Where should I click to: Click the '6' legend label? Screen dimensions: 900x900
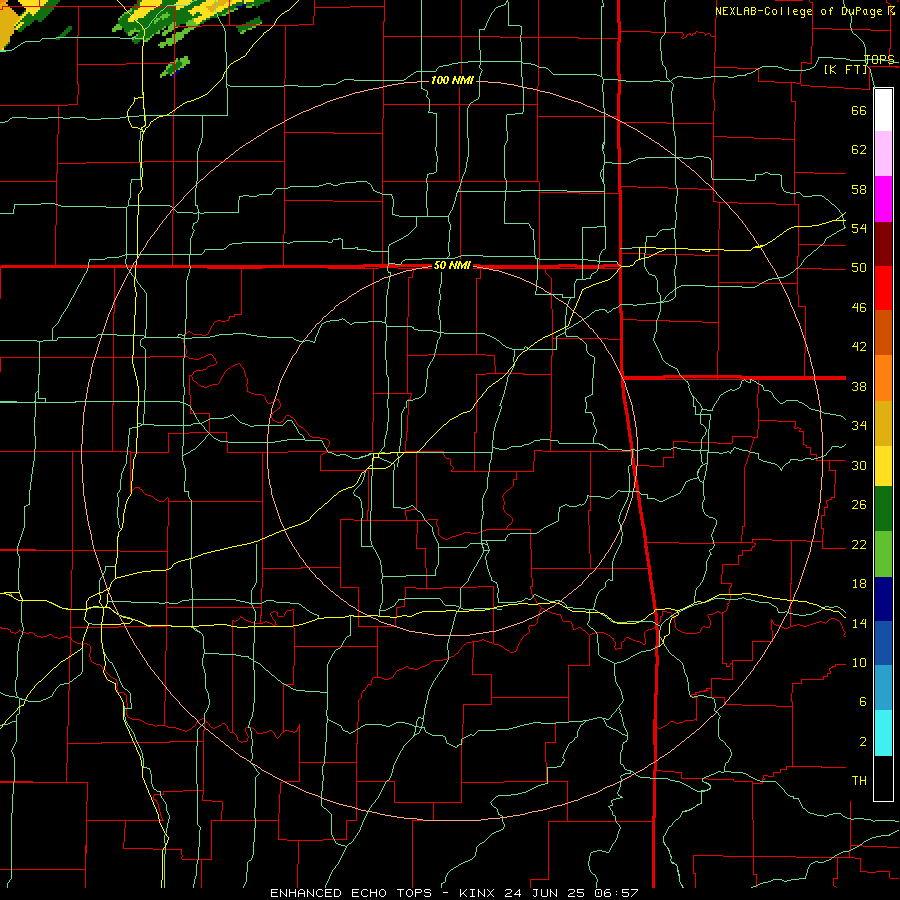[x=862, y=702]
